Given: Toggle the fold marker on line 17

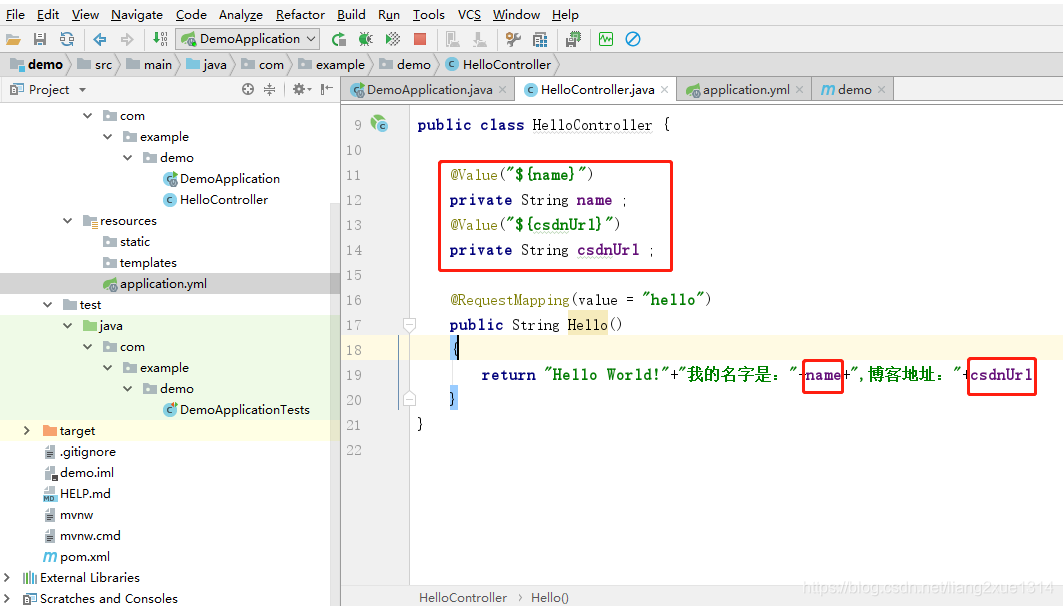Looking at the screenshot, I should 409,325.
